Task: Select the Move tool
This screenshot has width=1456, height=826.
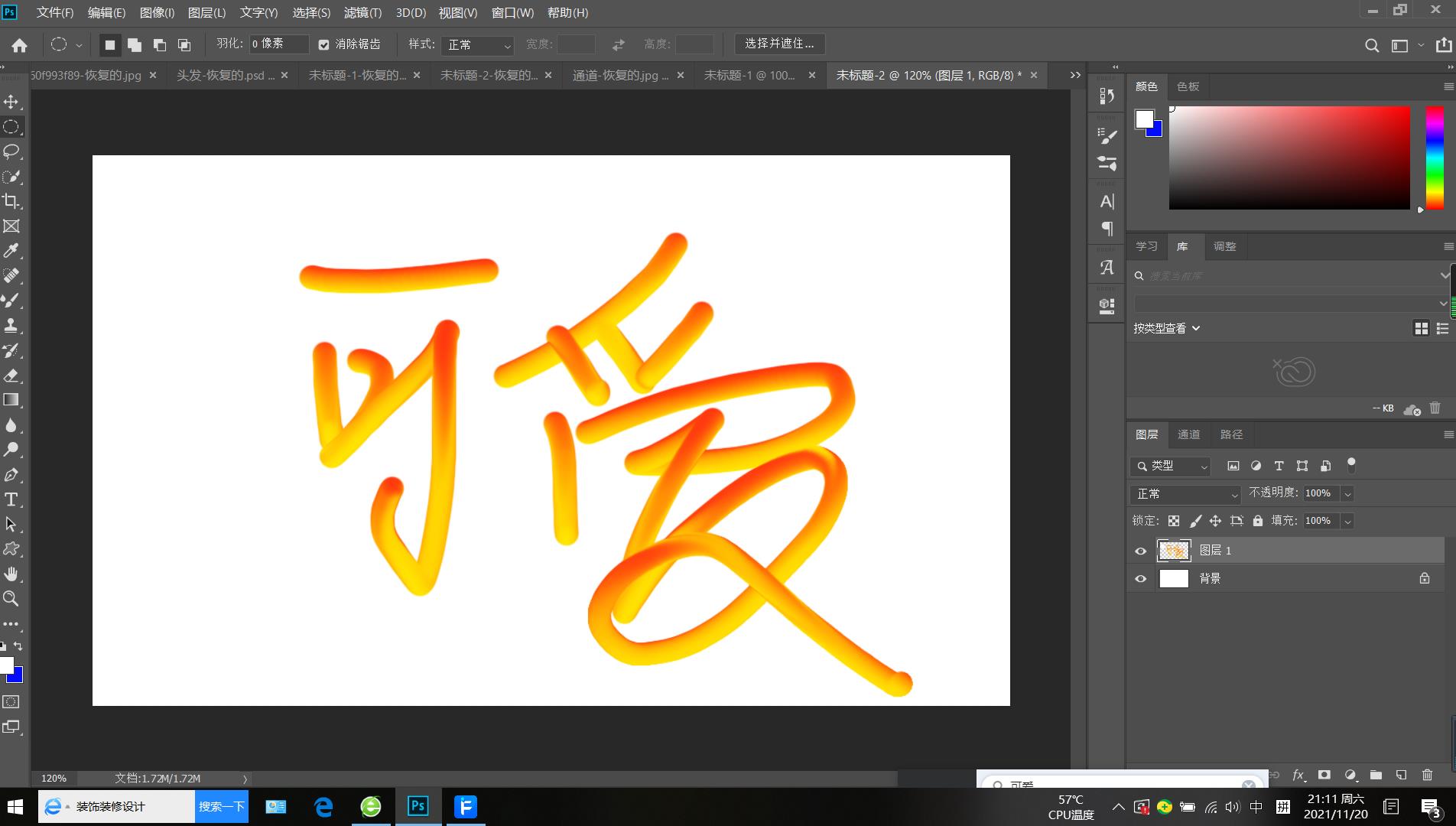Action: point(11,102)
